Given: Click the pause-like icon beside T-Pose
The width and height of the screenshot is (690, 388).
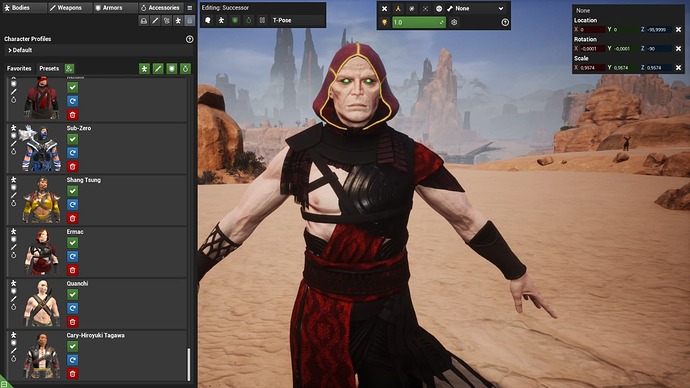Looking at the screenshot, I should [x=262, y=20].
